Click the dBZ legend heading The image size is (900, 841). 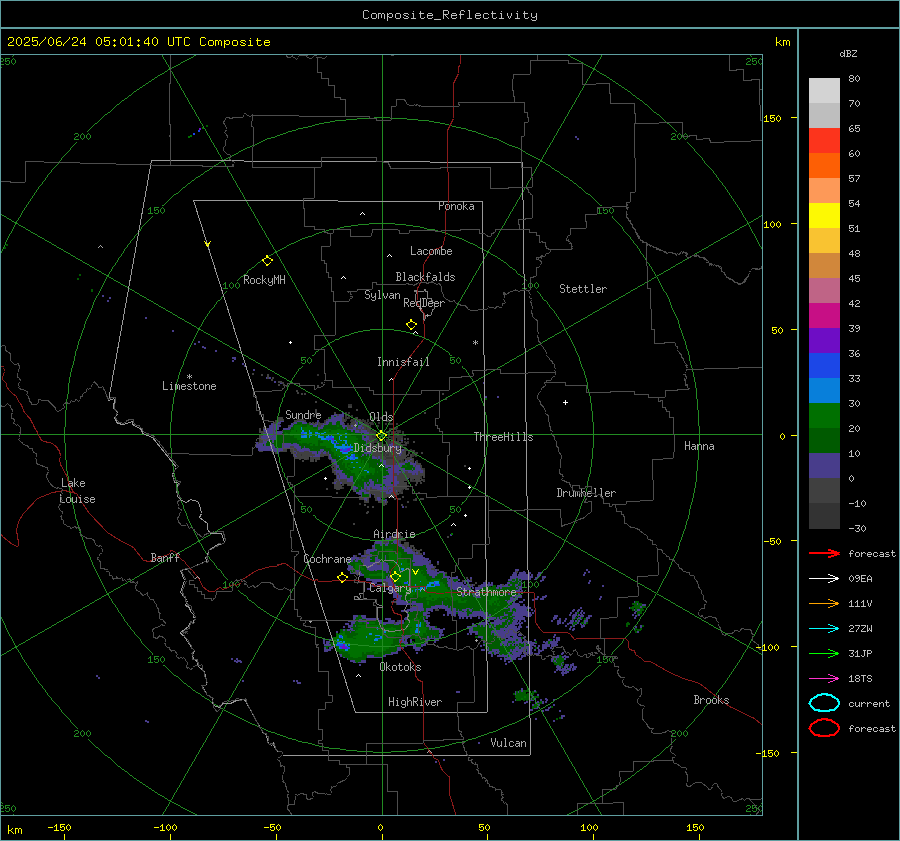tap(848, 53)
